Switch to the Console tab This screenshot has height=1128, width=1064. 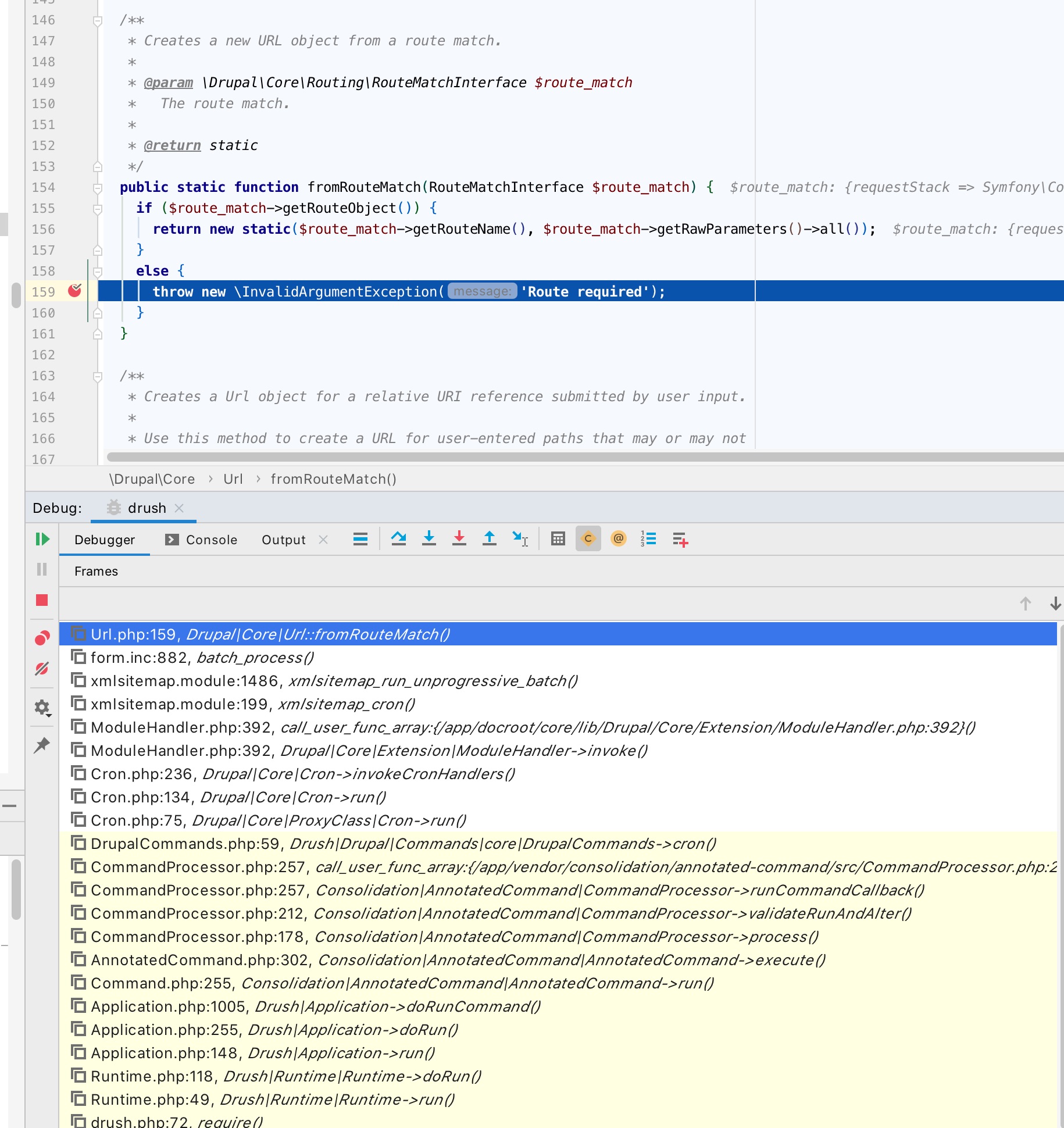(211, 539)
